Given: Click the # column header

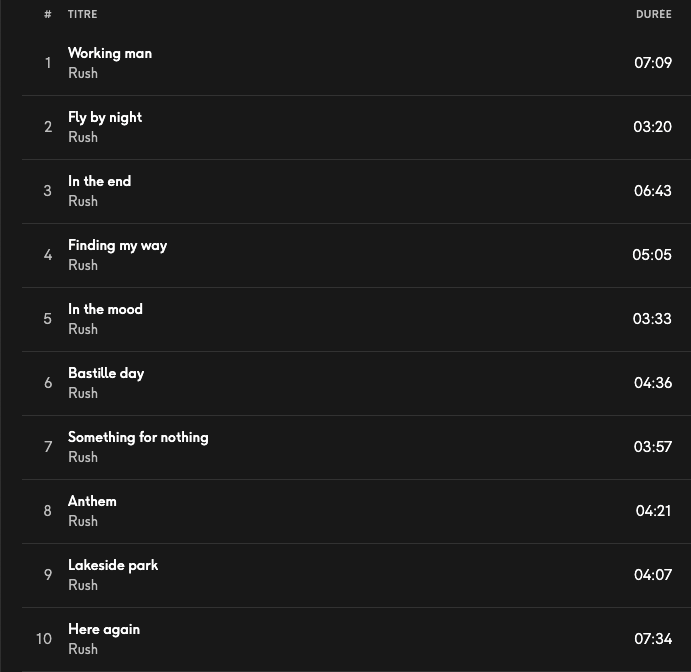Looking at the screenshot, I should pyautogui.click(x=47, y=14).
